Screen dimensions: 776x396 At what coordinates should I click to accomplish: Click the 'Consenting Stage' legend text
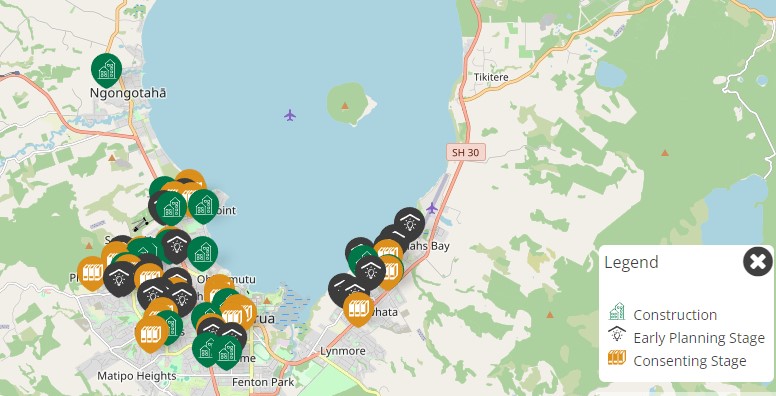tap(690, 361)
